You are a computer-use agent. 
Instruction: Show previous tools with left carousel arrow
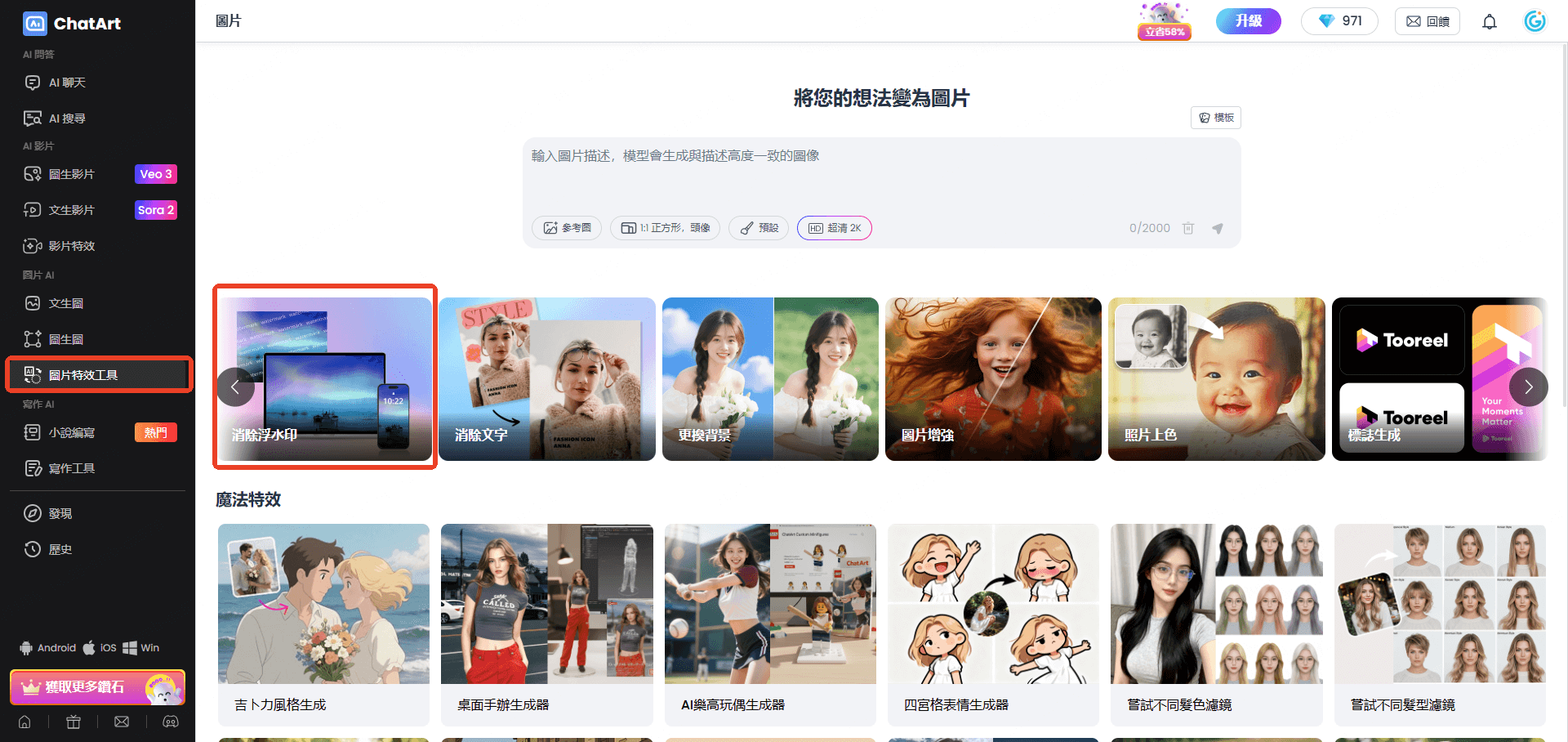pos(235,387)
